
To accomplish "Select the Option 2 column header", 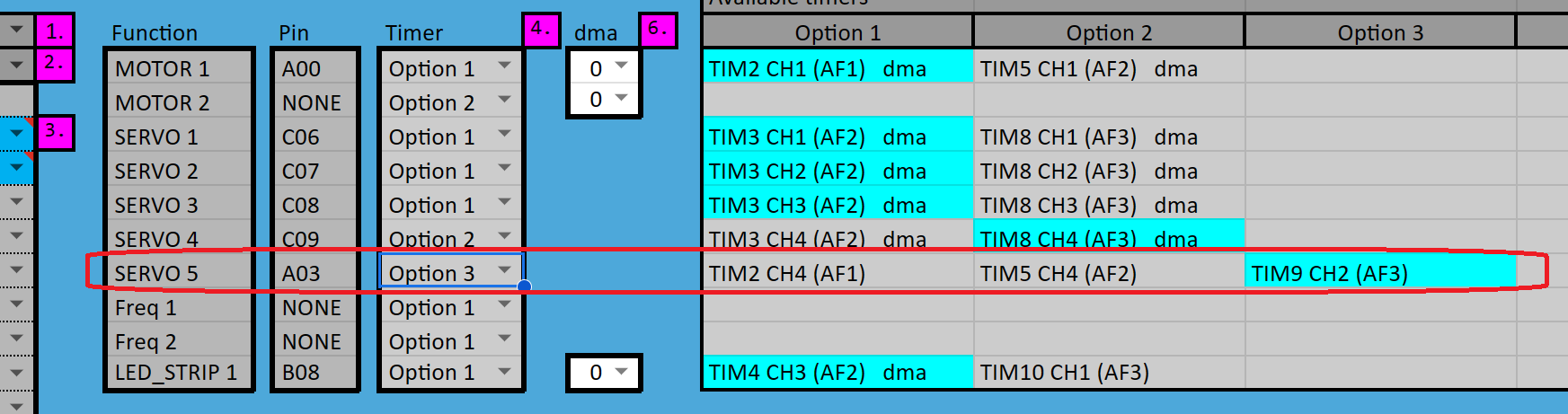I will click(1108, 33).
